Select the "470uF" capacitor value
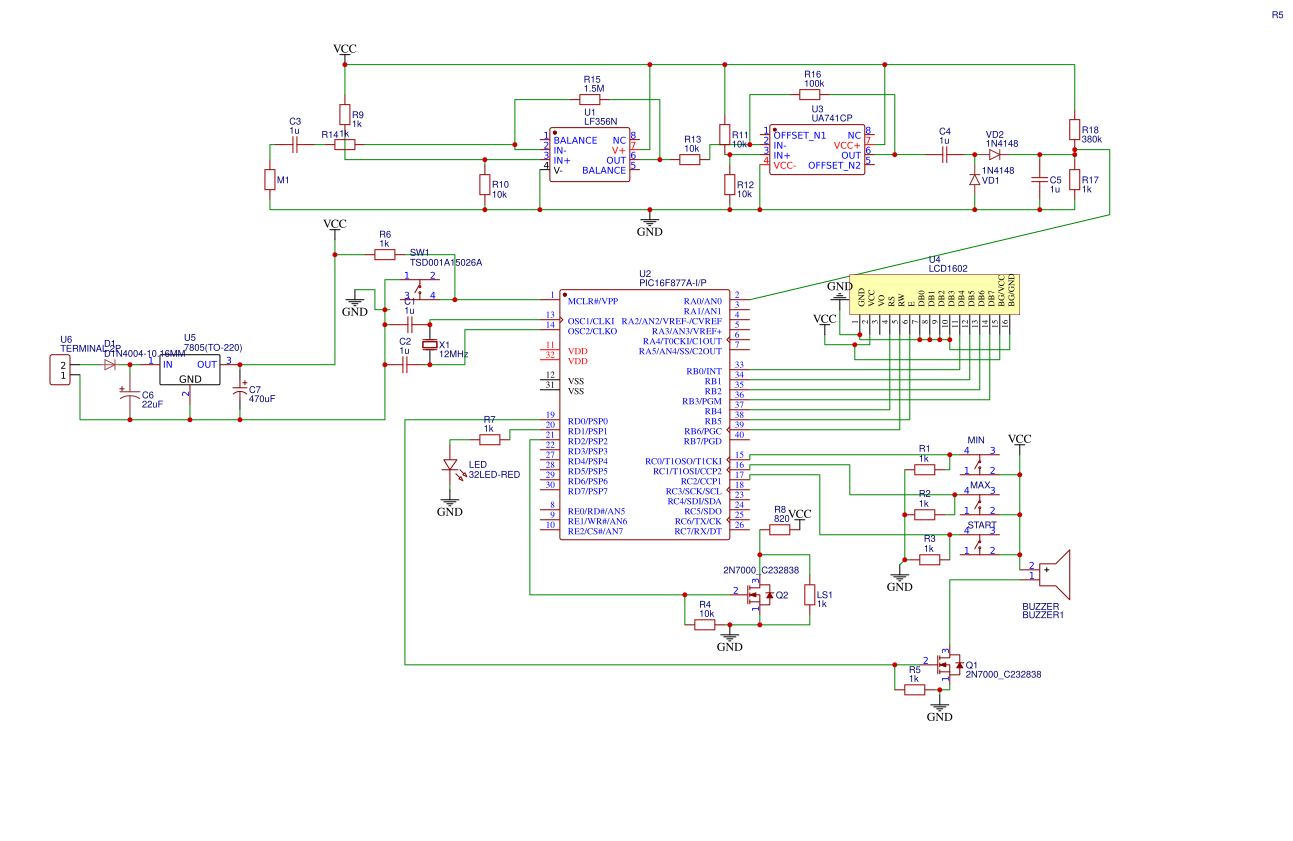This screenshot has height=841, width=1293. (262, 399)
